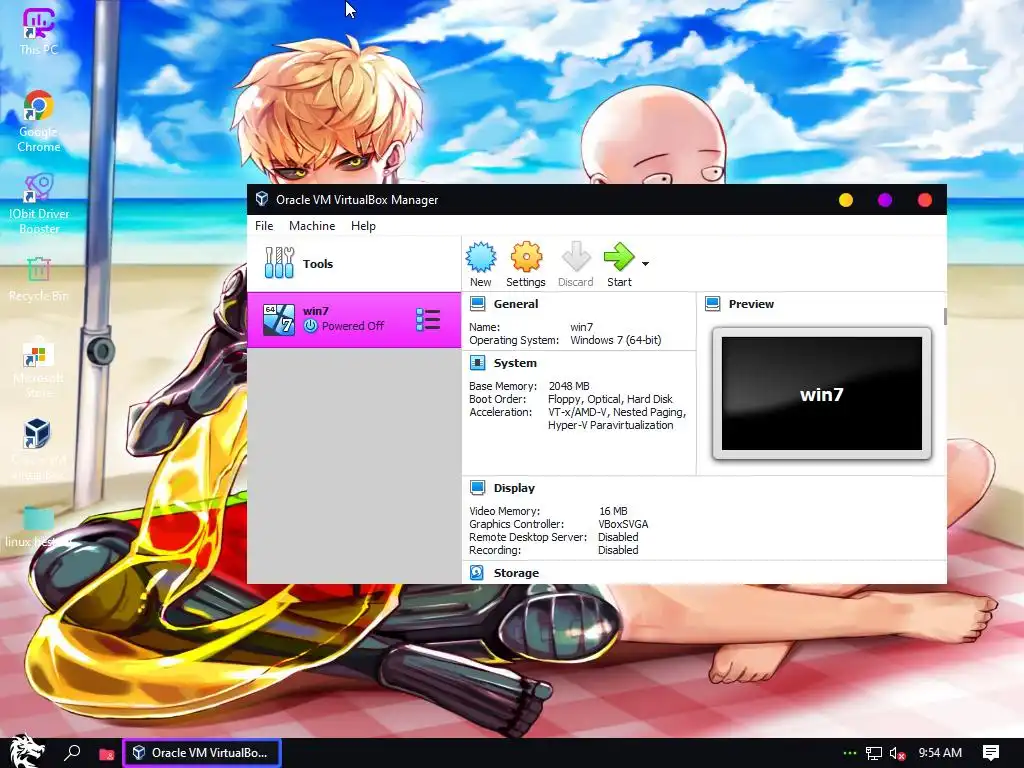Click the 9:54 AM taskbar clock
The width and height of the screenshot is (1024, 768).
[x=940, y=752]
